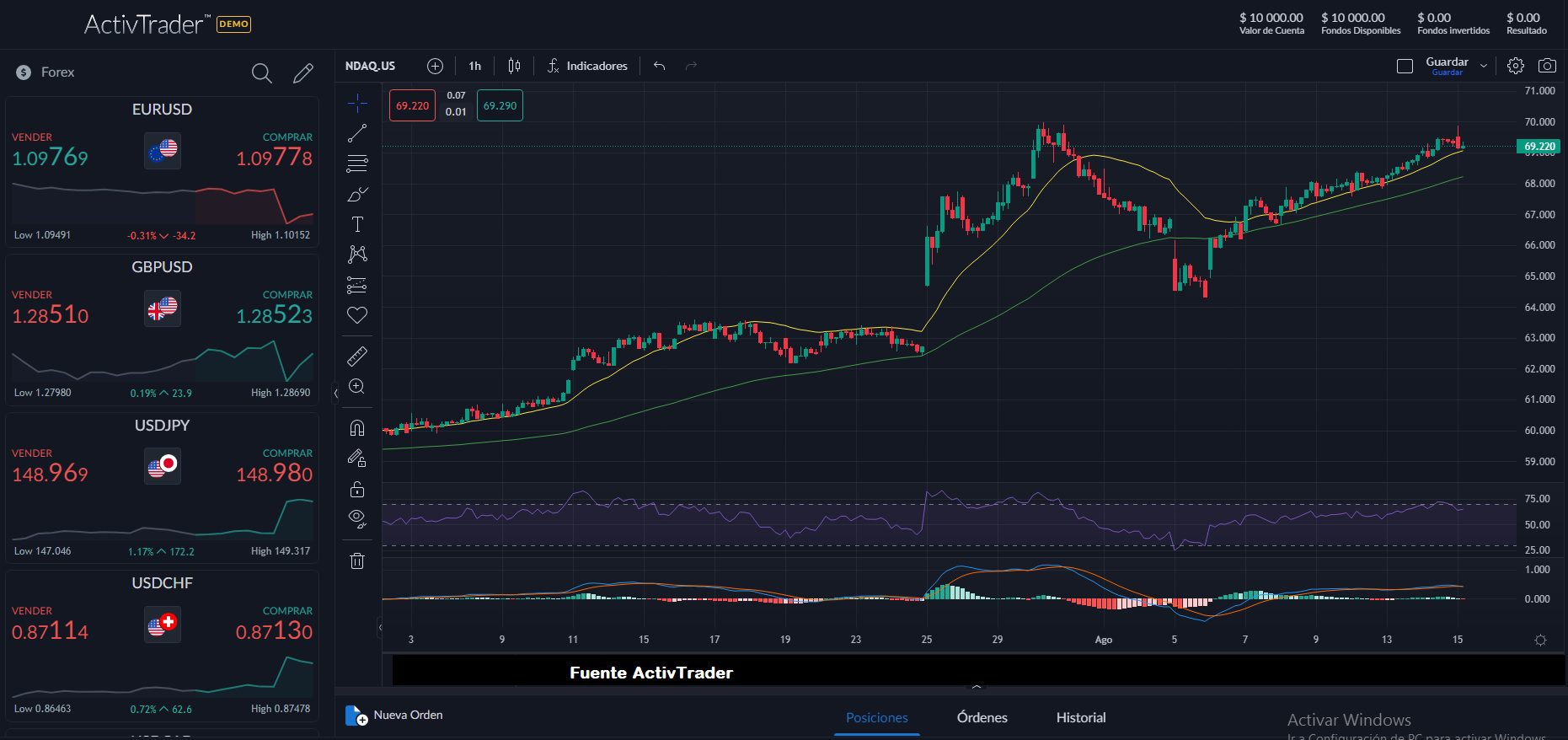The height and width of the screenshot is (740, 1568).
Task: Click the compare/add symbol plus icon
Action: click(435, 66)
